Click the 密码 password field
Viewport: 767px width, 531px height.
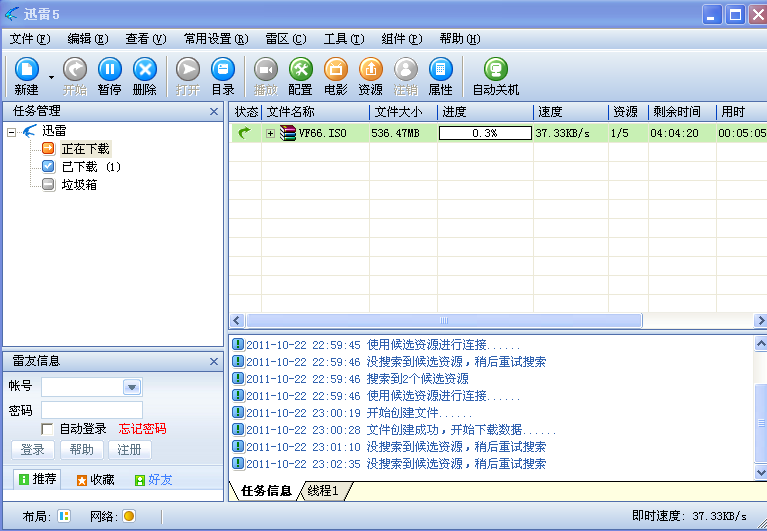tap(92, 410)
